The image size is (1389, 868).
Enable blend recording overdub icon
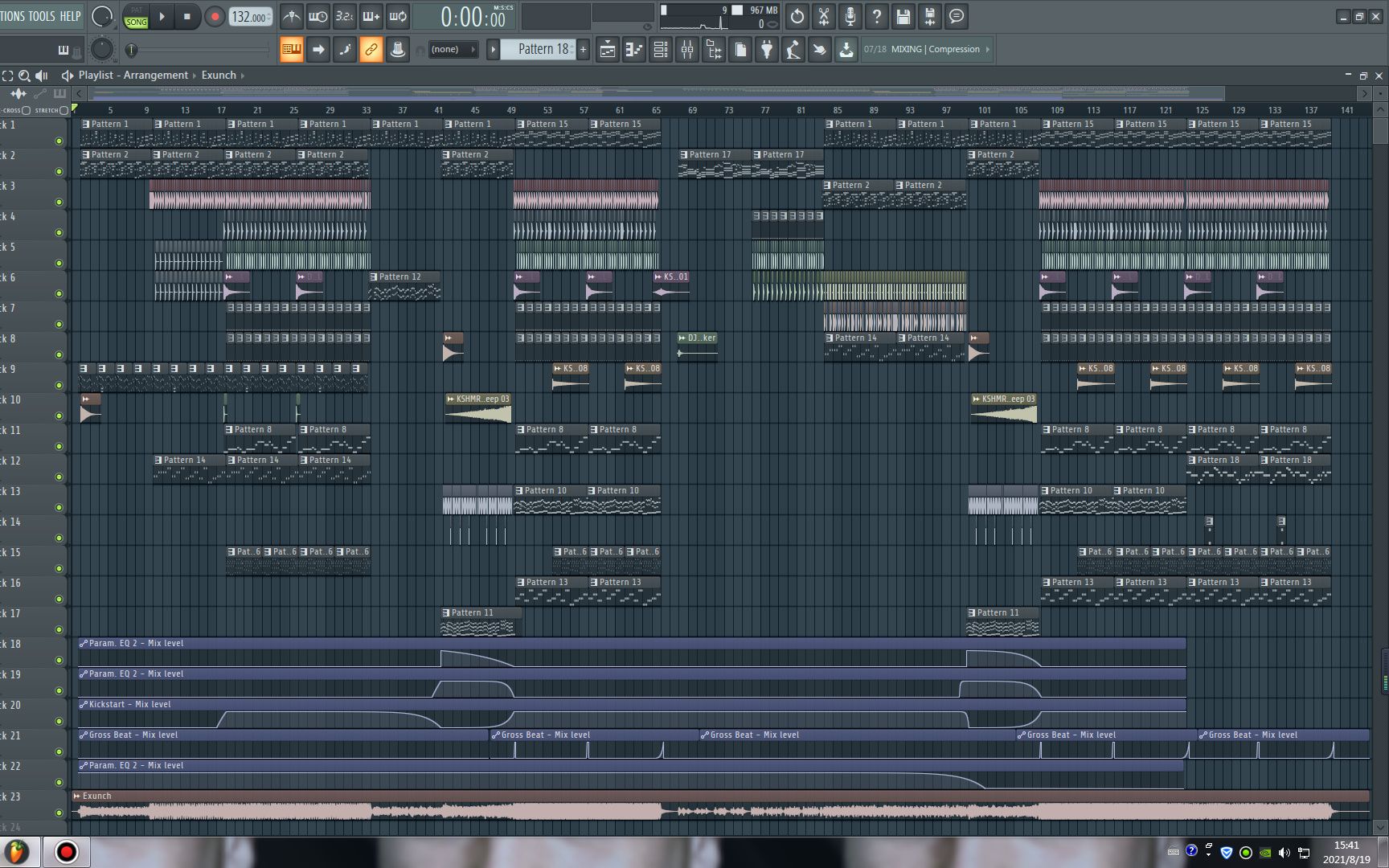tap(371, 16)
